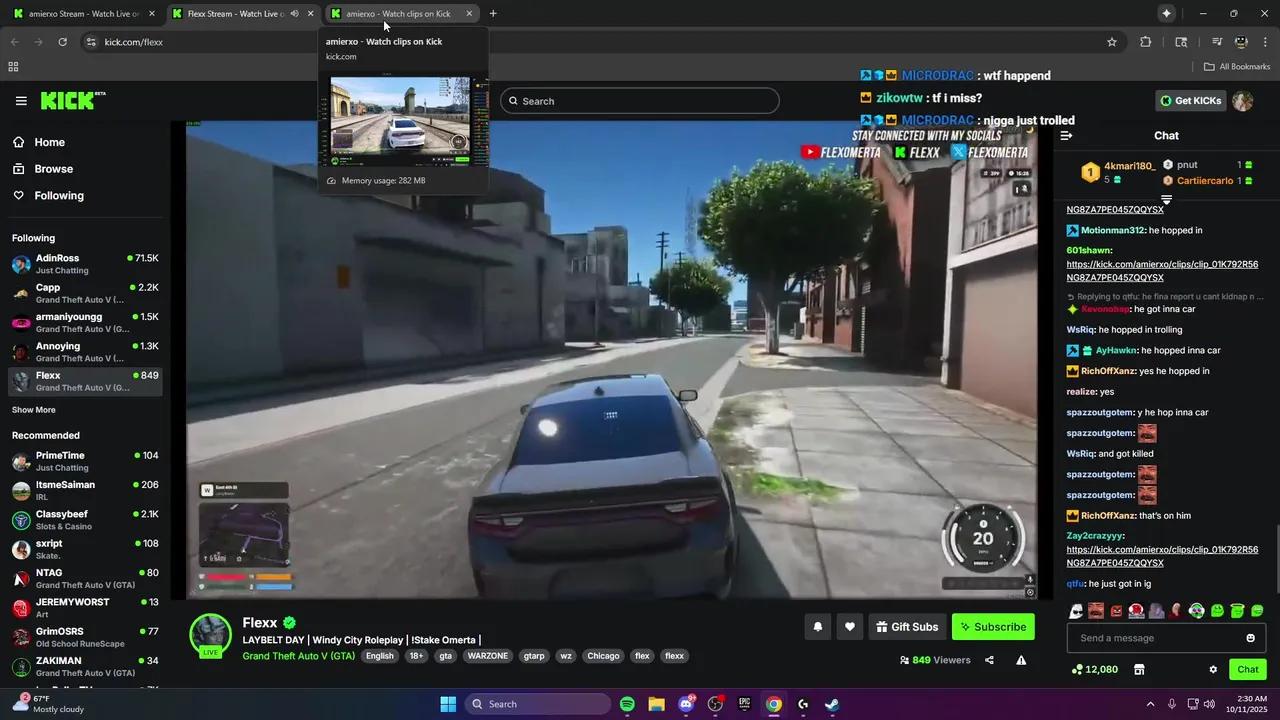Share the stream via share icon
Screen dimensions: 1280x720
(x=989, y=660)
